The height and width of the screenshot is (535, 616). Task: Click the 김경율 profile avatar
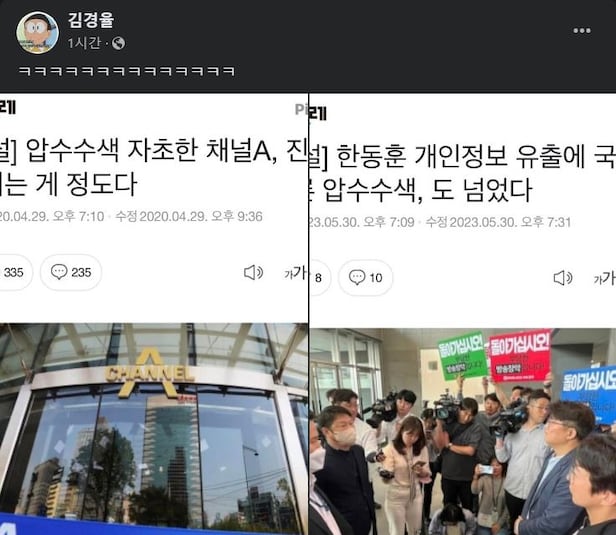(37, 32)
